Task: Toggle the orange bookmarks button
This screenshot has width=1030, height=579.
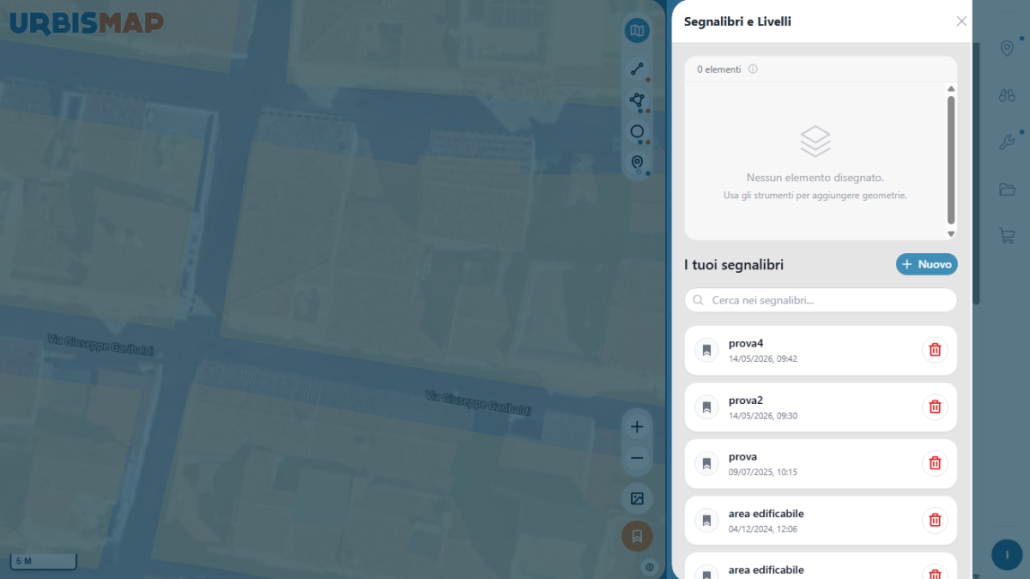Action: coord(637,536)
